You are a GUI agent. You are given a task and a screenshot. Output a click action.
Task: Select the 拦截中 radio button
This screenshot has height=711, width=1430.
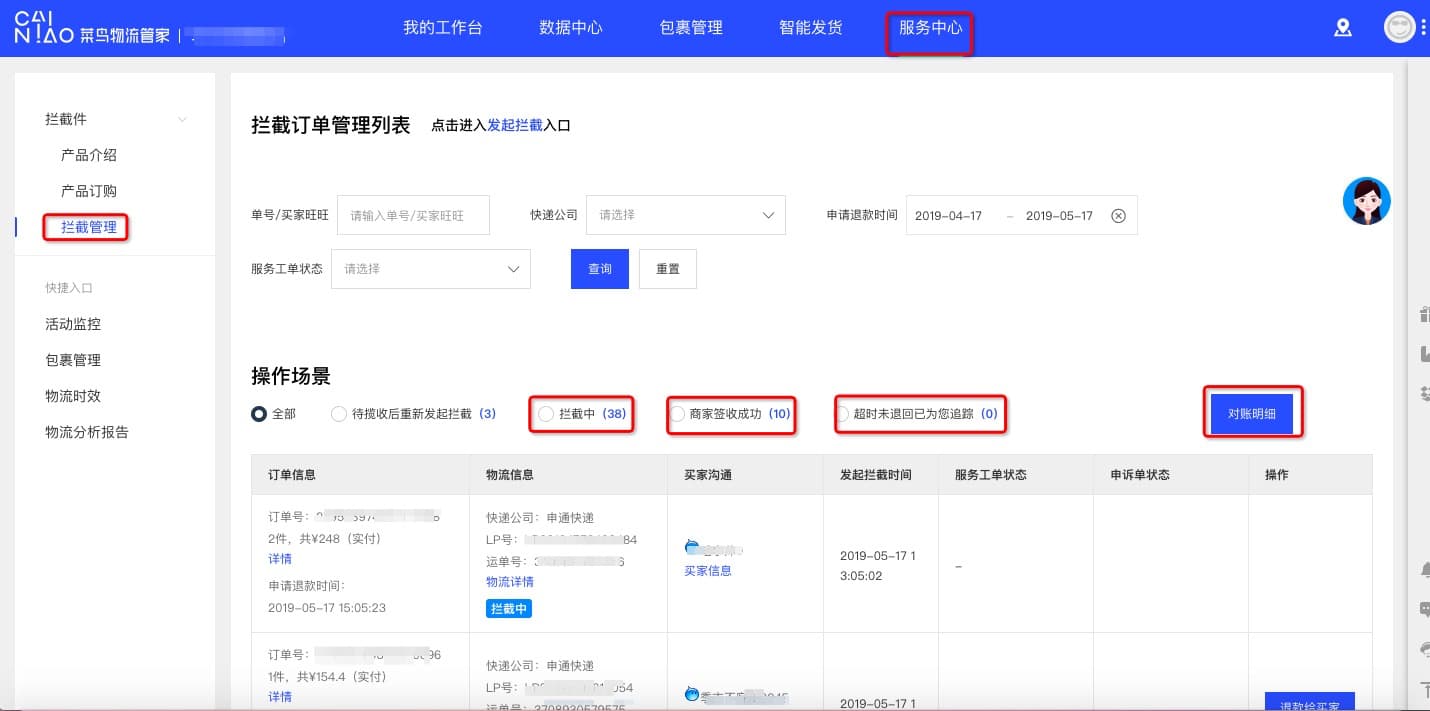click(545, 414)
